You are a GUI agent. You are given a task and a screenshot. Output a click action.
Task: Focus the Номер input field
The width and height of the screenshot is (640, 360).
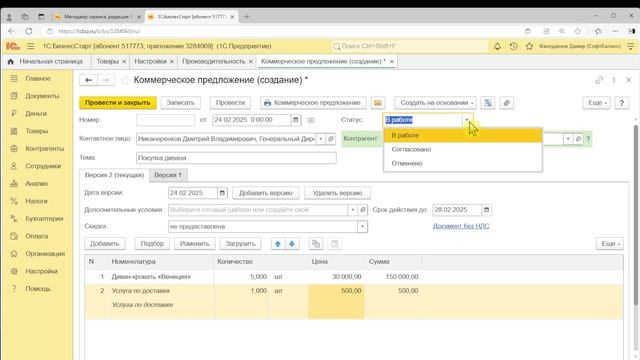[x=165, y=120]
